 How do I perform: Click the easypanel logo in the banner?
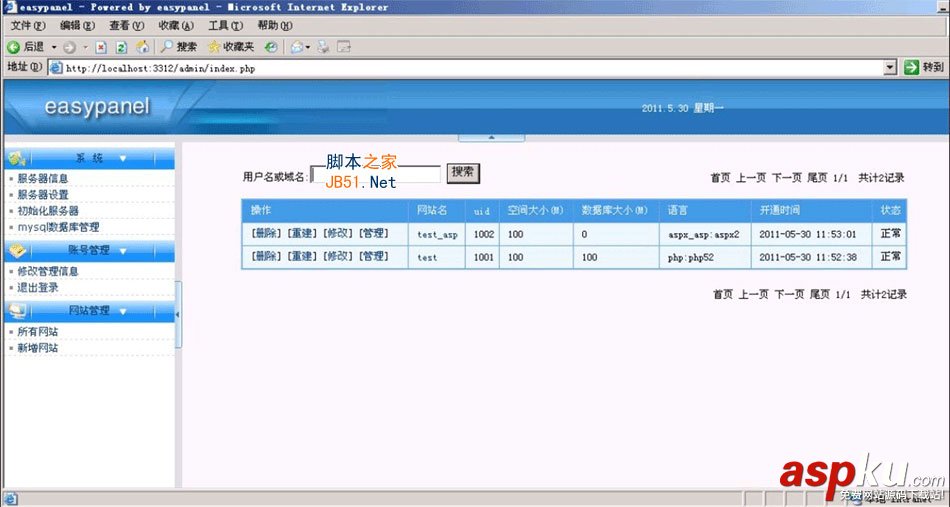tap(97, 107)
